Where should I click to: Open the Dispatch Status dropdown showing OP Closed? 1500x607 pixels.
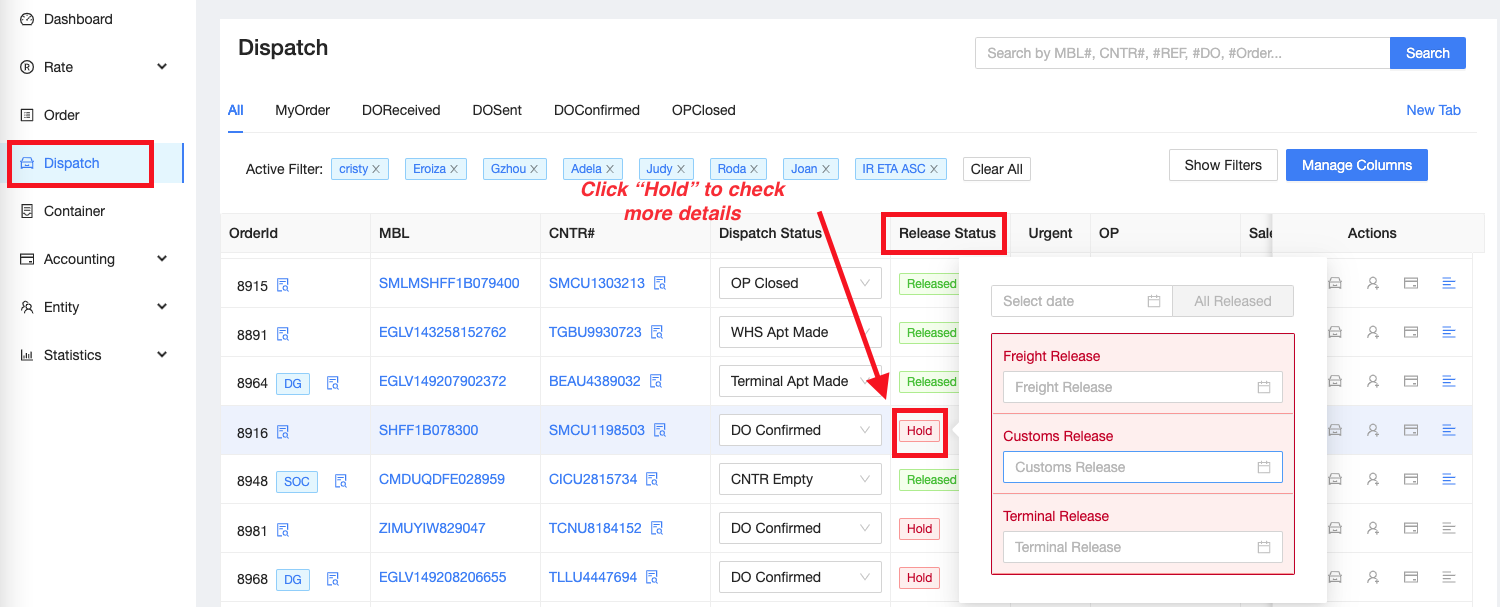coord(799,283)
